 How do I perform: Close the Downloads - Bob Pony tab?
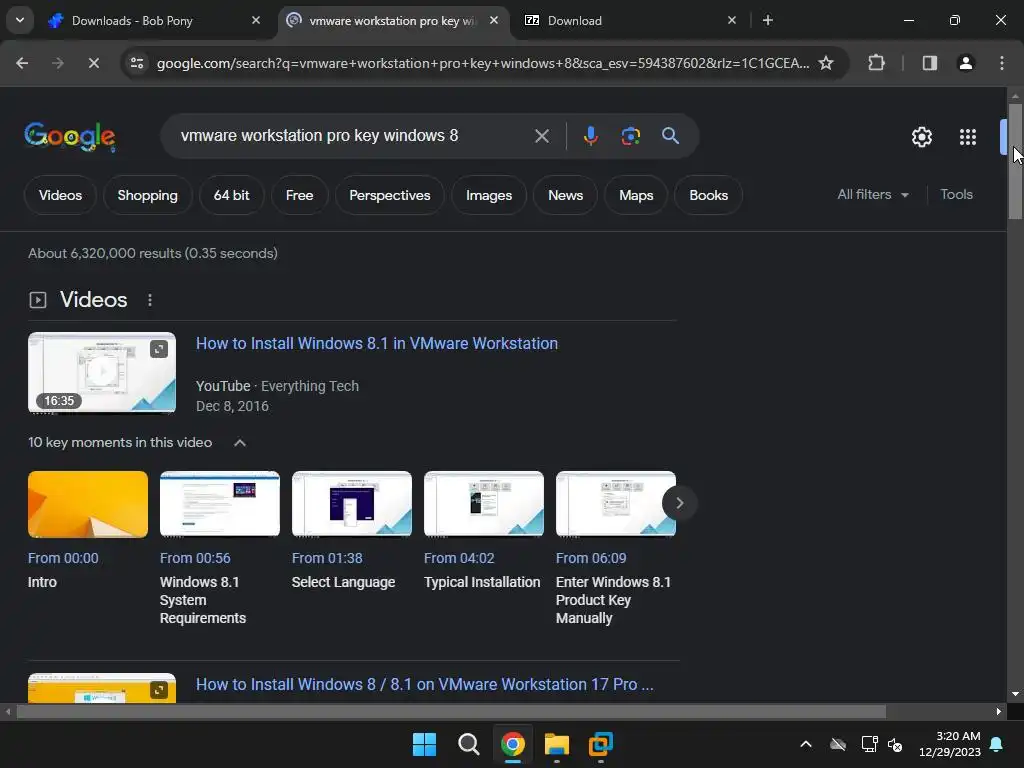click(256, 20)
